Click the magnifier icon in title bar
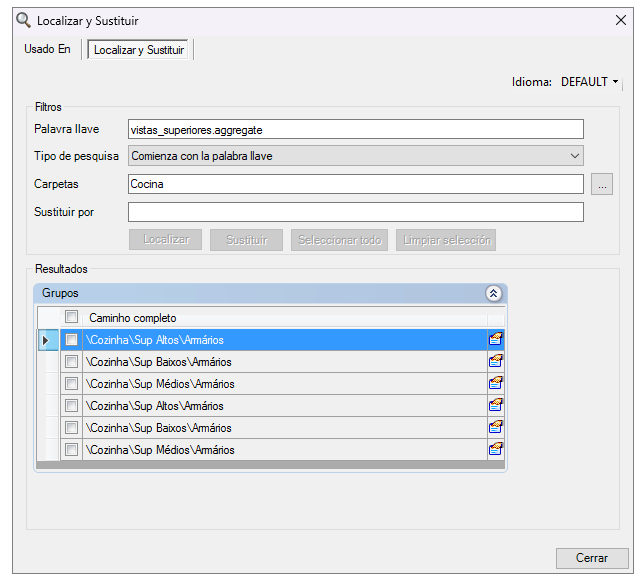This screenshot has width=640, height=584. click(x=24, y=19)
